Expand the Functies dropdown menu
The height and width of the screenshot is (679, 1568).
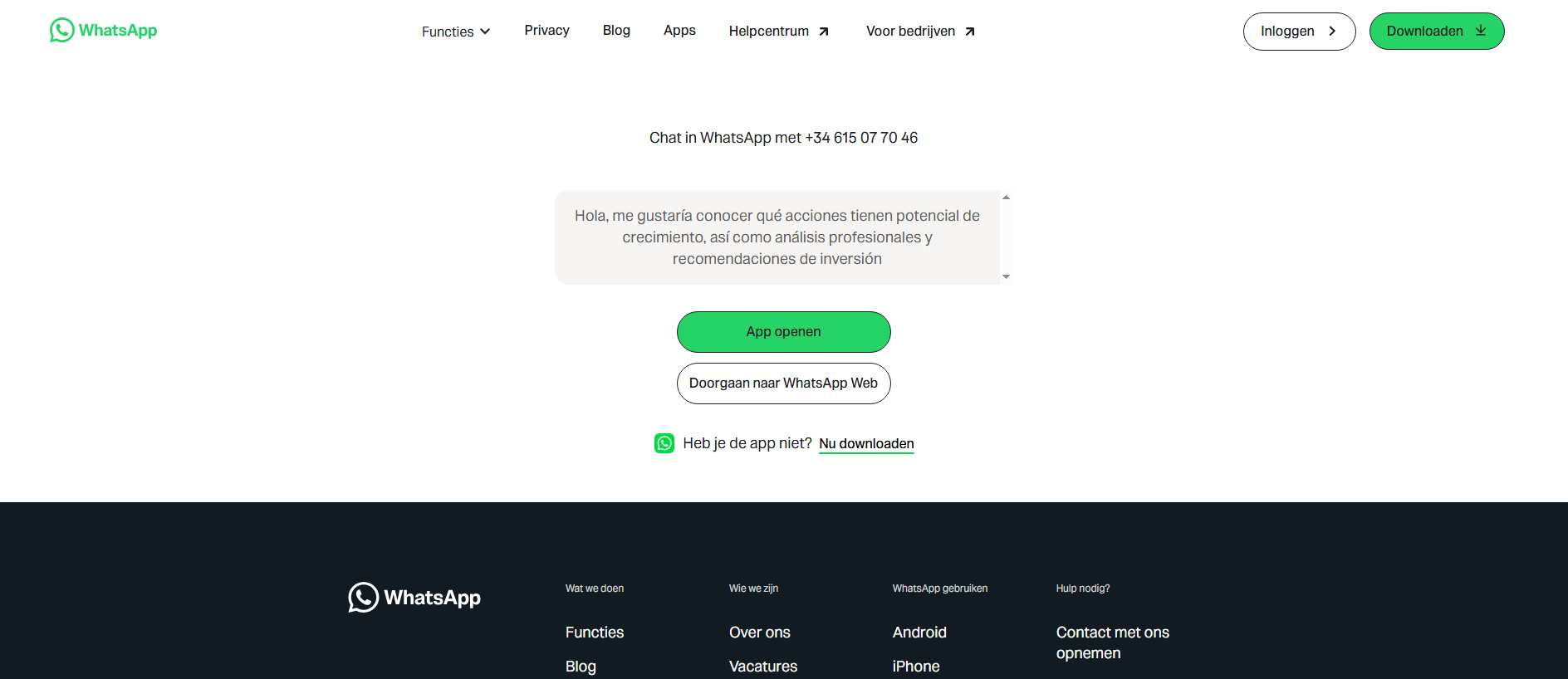tap(456, 32)
